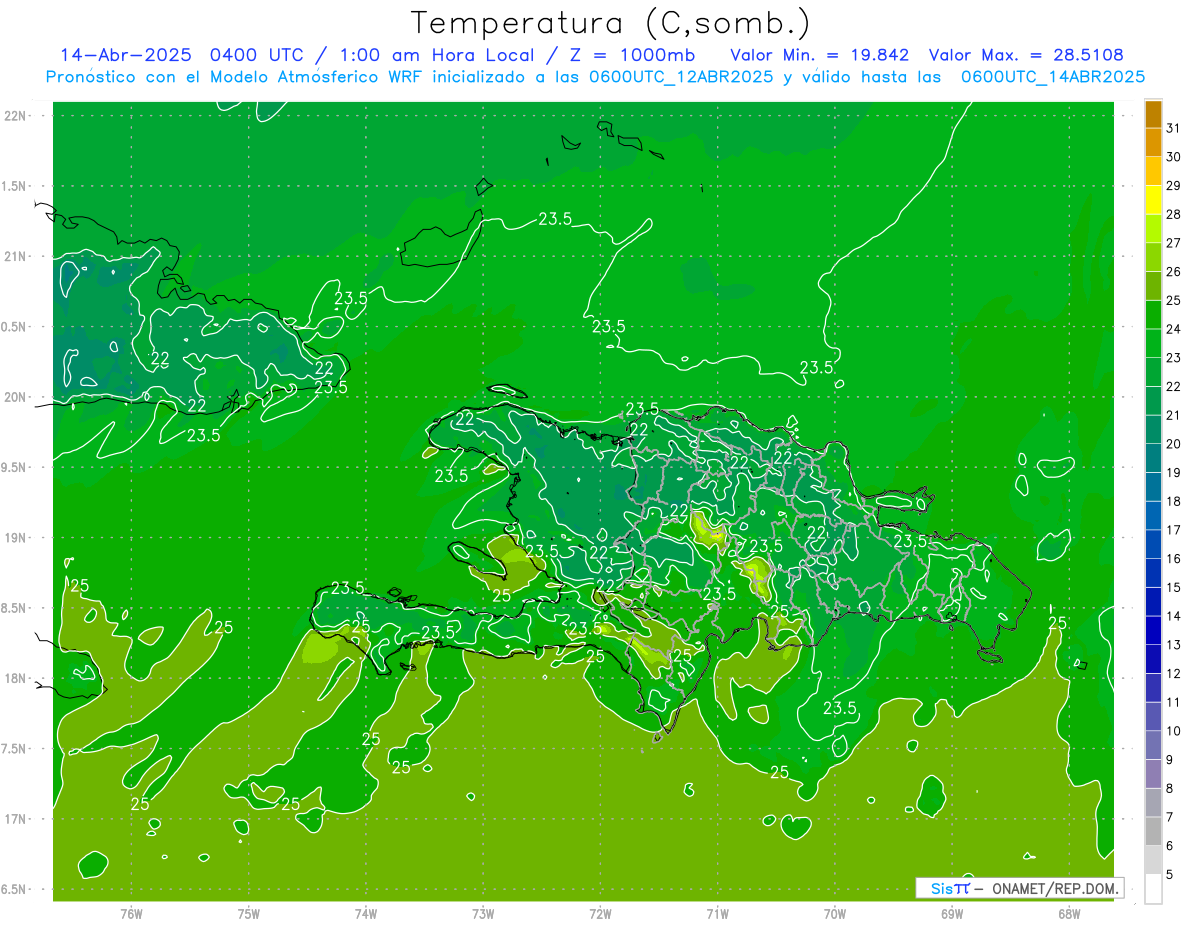Click the colorbar label "8"
The height and width of the screenshot is (927, 1200).
pyautogui.click(x=1170, y=788)
